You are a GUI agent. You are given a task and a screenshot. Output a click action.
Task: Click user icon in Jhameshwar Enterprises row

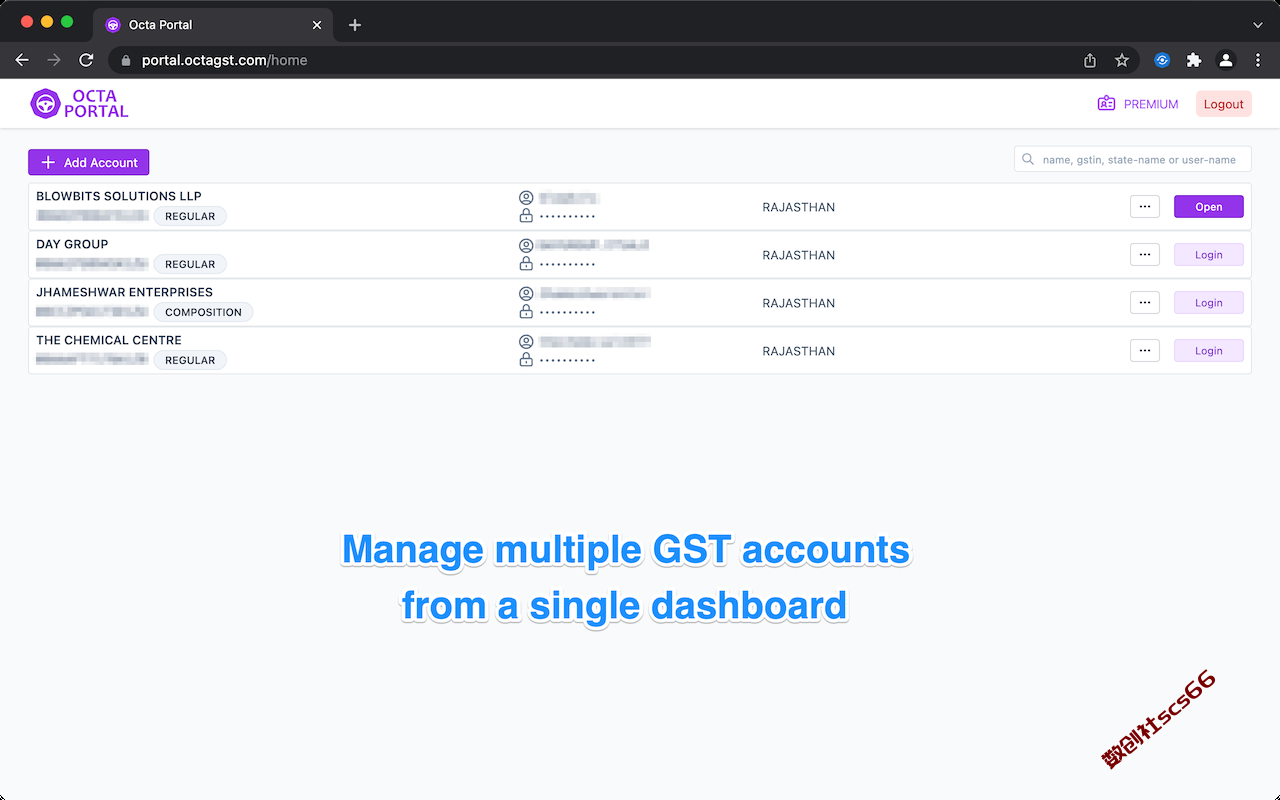(526, 294)
